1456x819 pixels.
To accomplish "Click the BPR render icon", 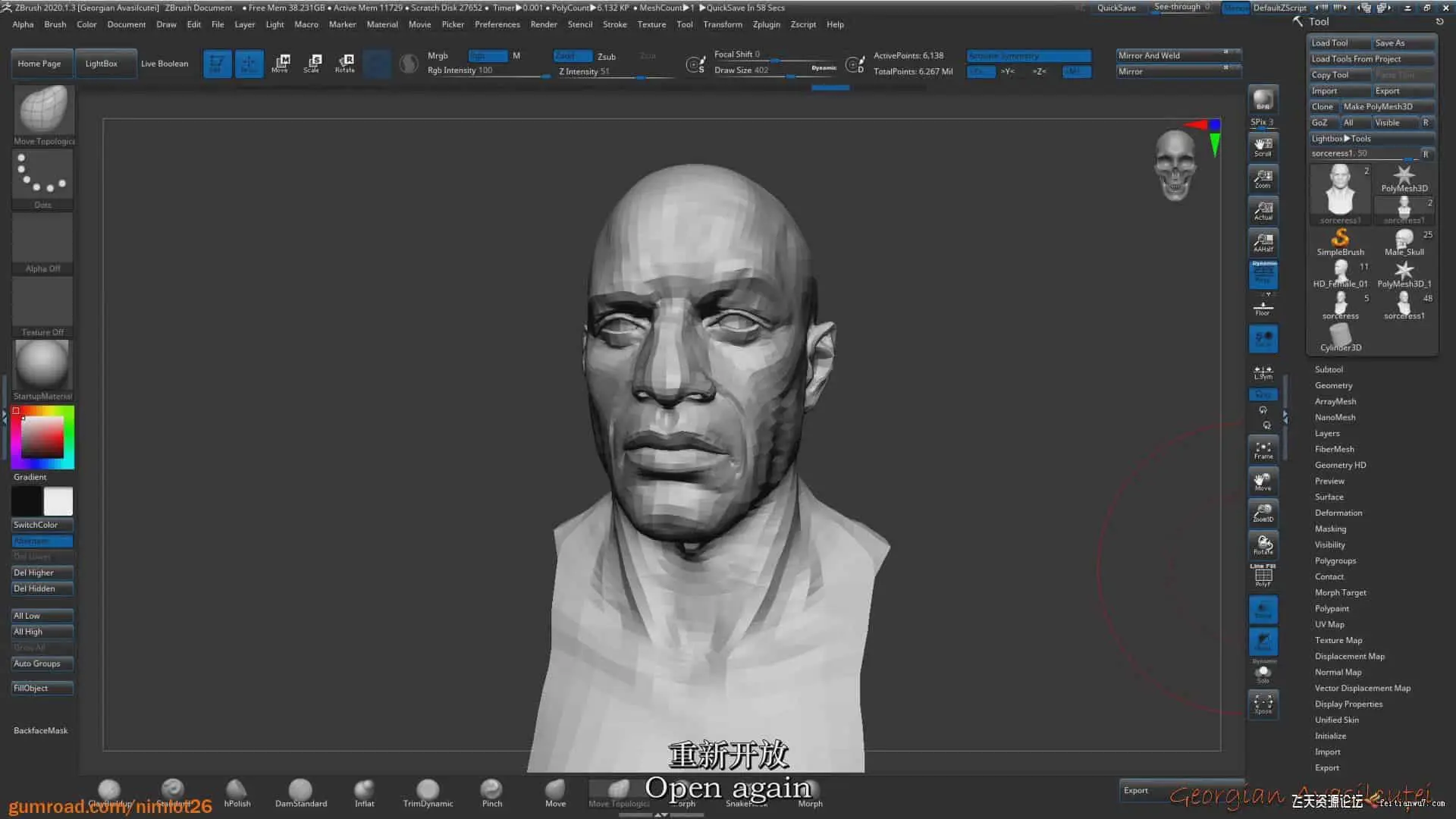I will point(1263,99).
